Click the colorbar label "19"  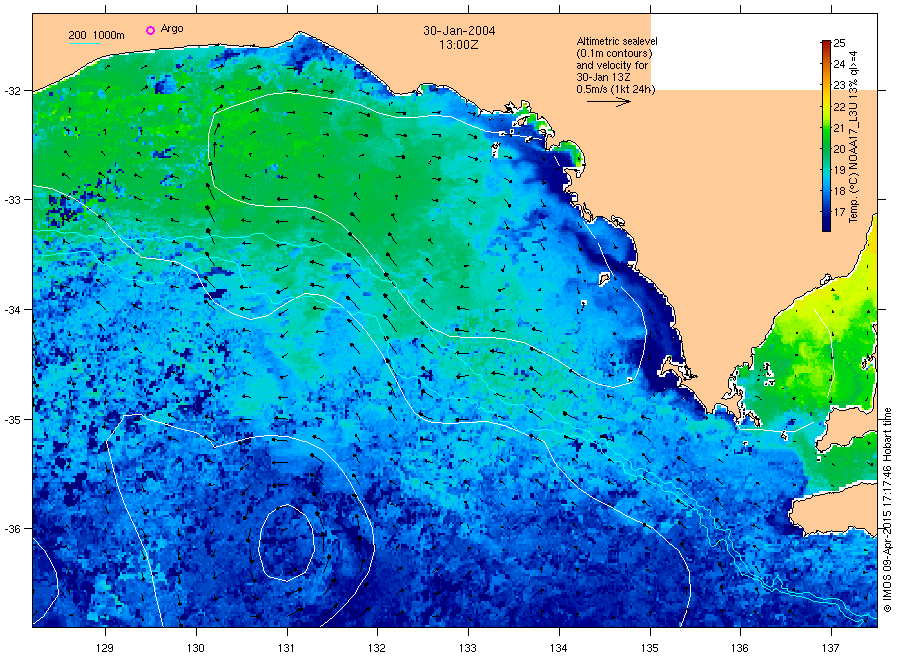pyautogui.click(x=839, y=170)
